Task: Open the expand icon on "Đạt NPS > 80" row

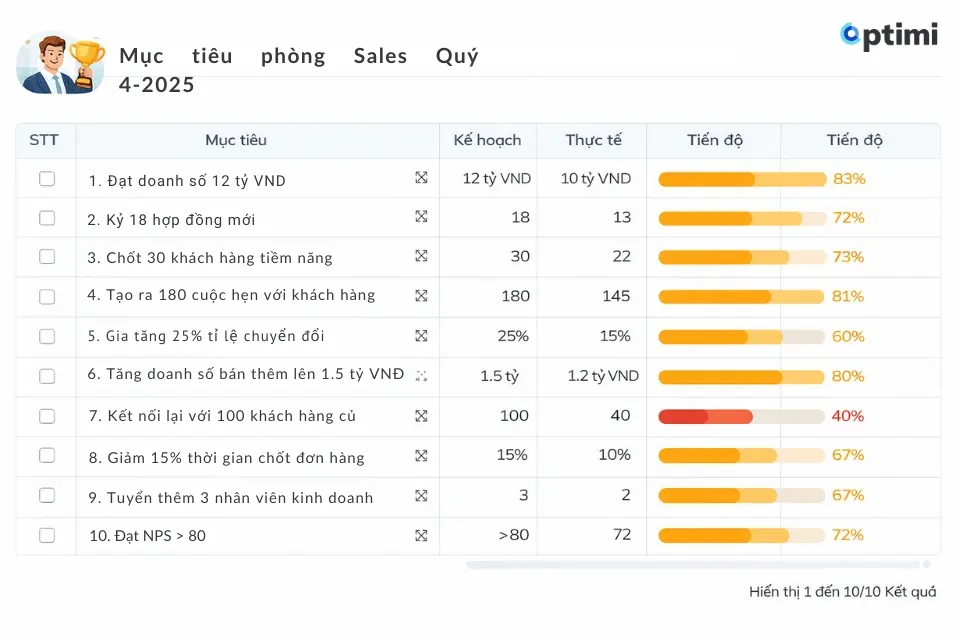Action: pyautogui.click(x=423, y=535)
